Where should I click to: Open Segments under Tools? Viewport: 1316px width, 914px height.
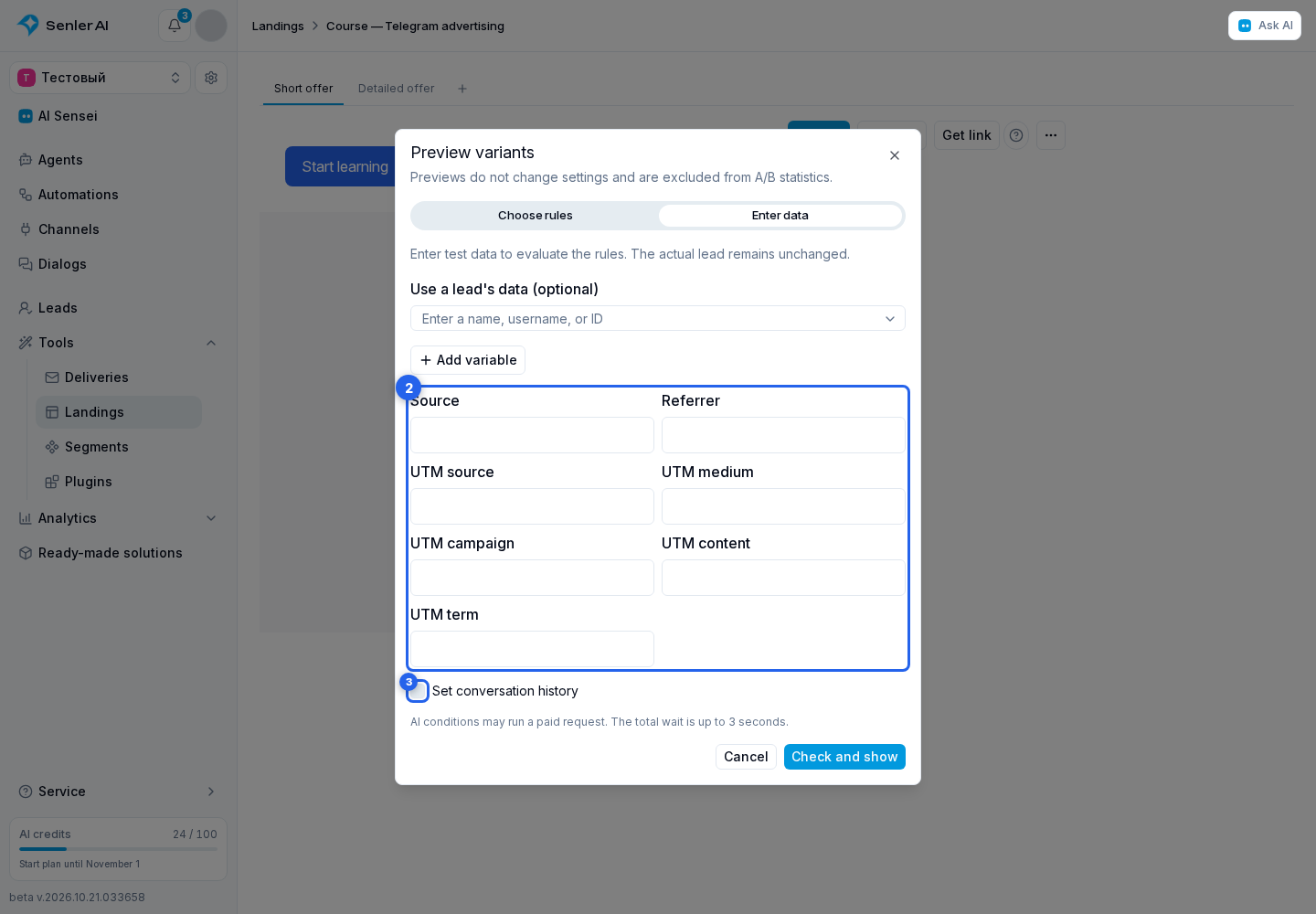(119, 447)
